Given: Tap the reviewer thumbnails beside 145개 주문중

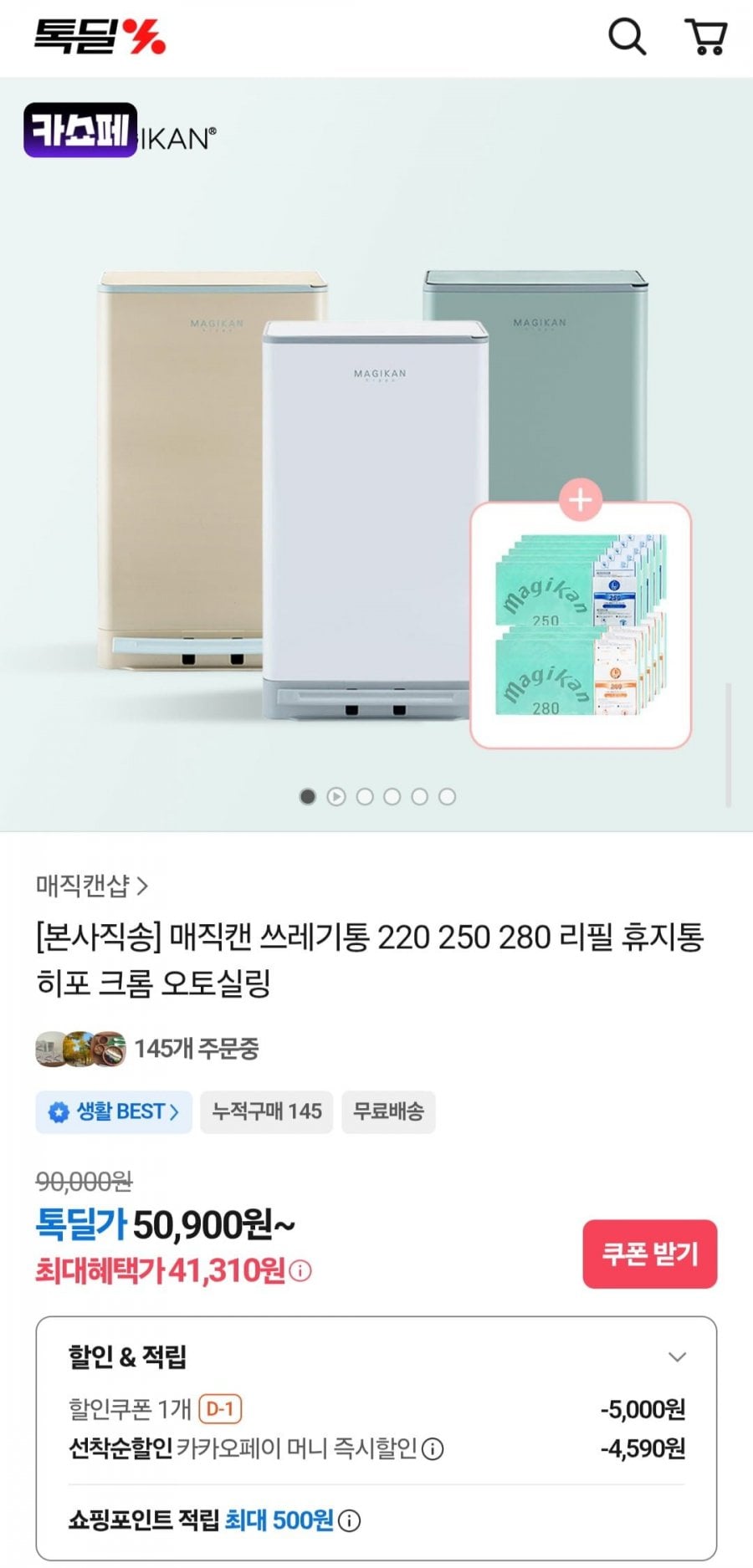Looking at the screenshot, I should click(x=80, y=1050).
